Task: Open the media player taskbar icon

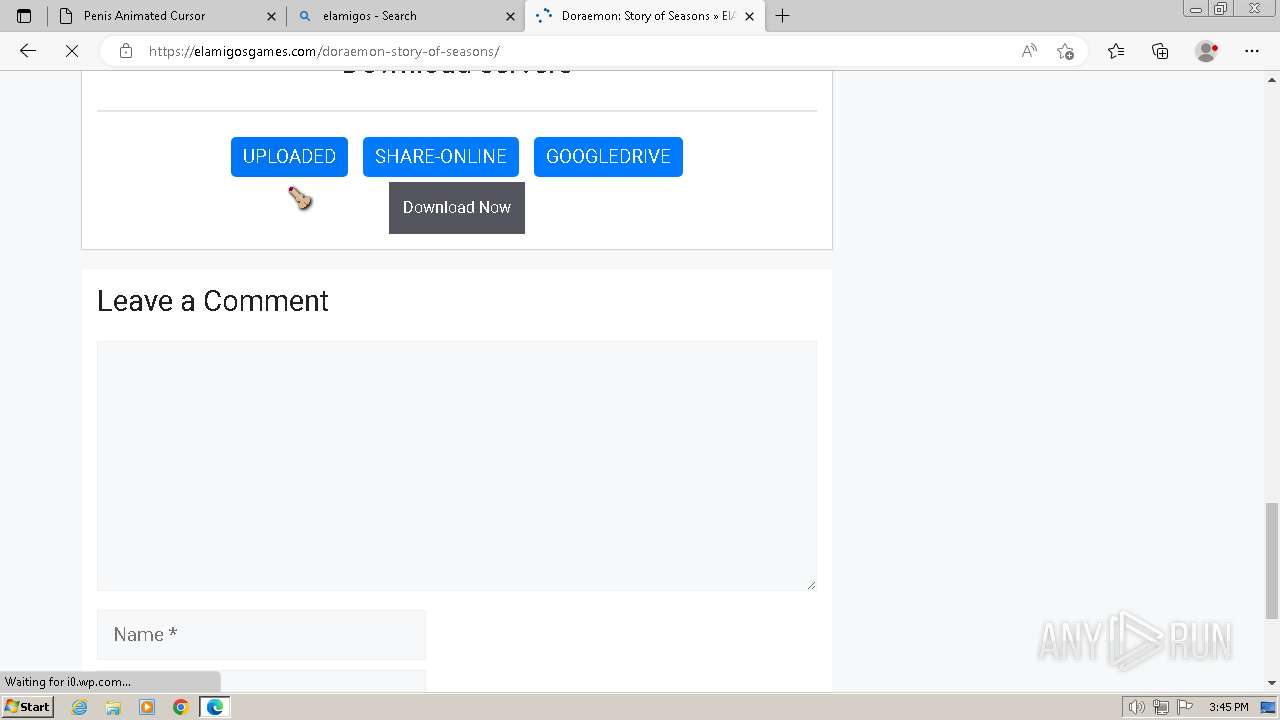Action: (147, 707)
